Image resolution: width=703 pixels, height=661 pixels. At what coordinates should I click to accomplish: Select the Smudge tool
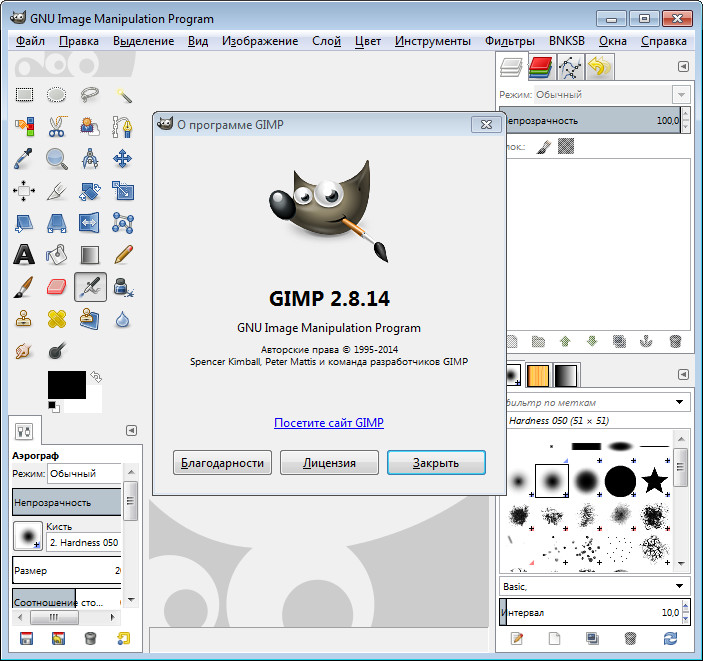(24, 351)
